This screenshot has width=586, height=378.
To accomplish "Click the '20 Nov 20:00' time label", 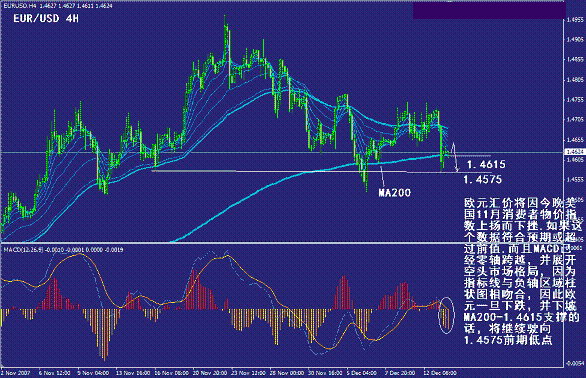I will click(x=210, y=373).
